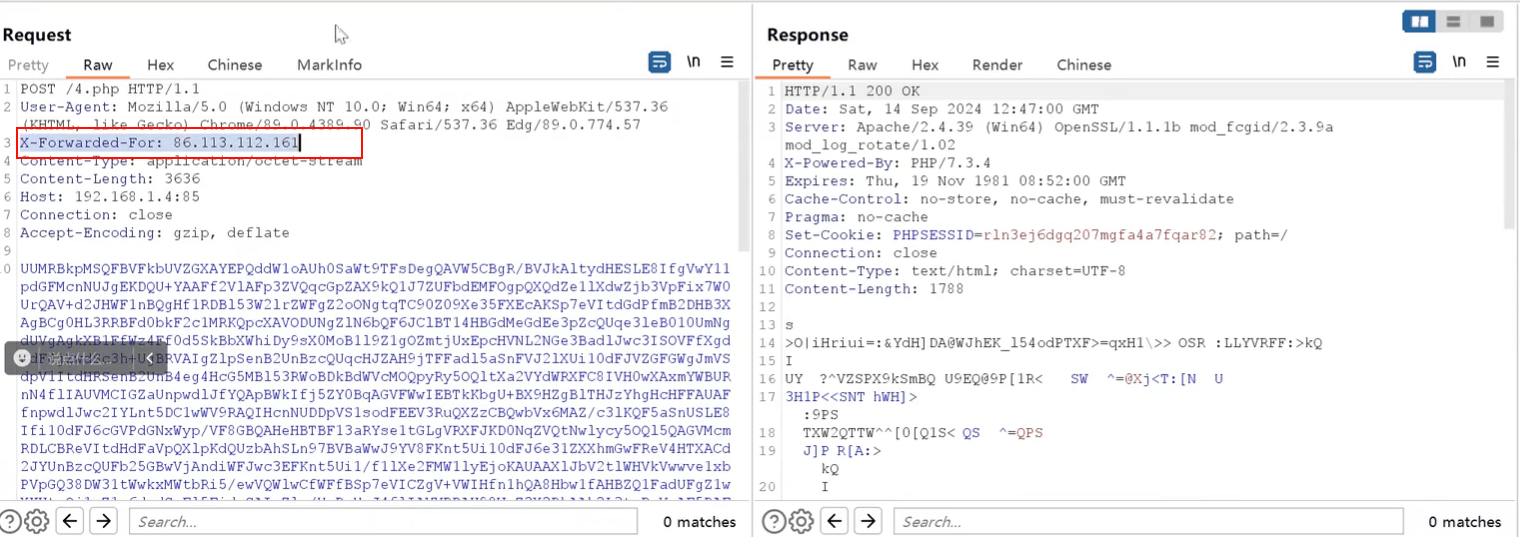Screen dimensions: 1520x537
Task: Click the Request panel vertical scrollbar
Action: (x=744, y=165)
